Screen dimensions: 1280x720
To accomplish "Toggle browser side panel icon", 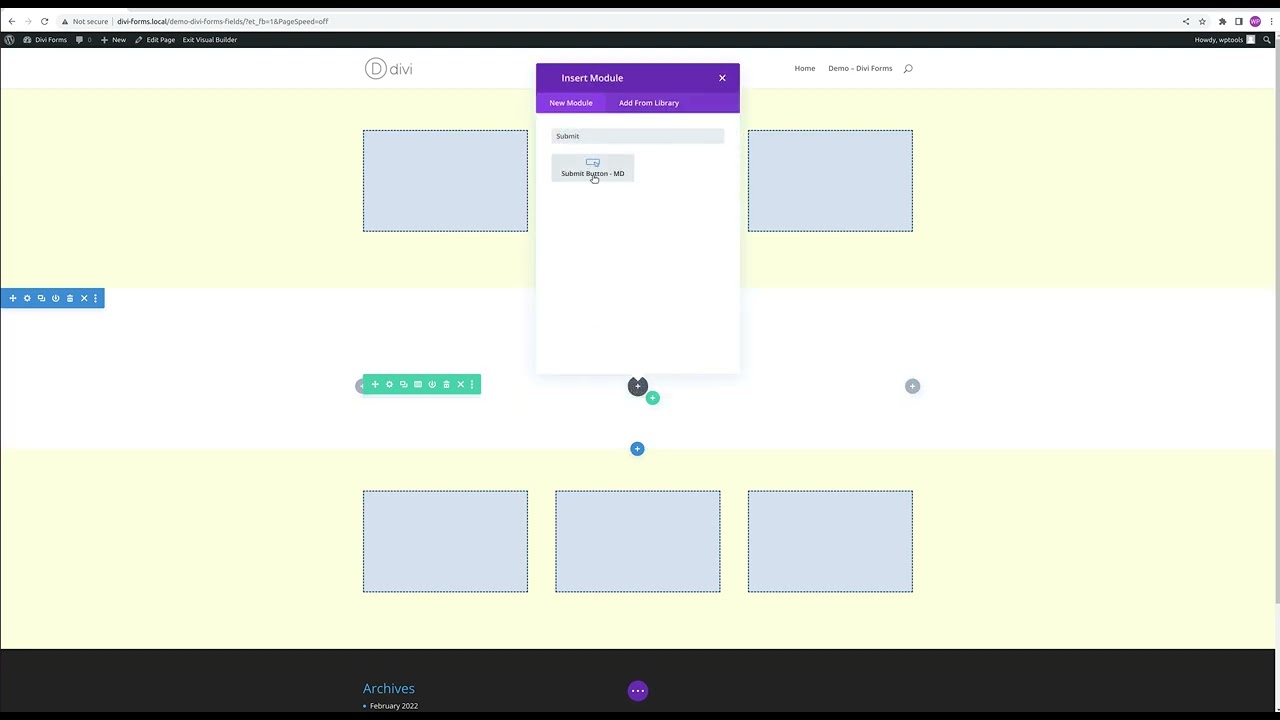I will pos(1238,21).
